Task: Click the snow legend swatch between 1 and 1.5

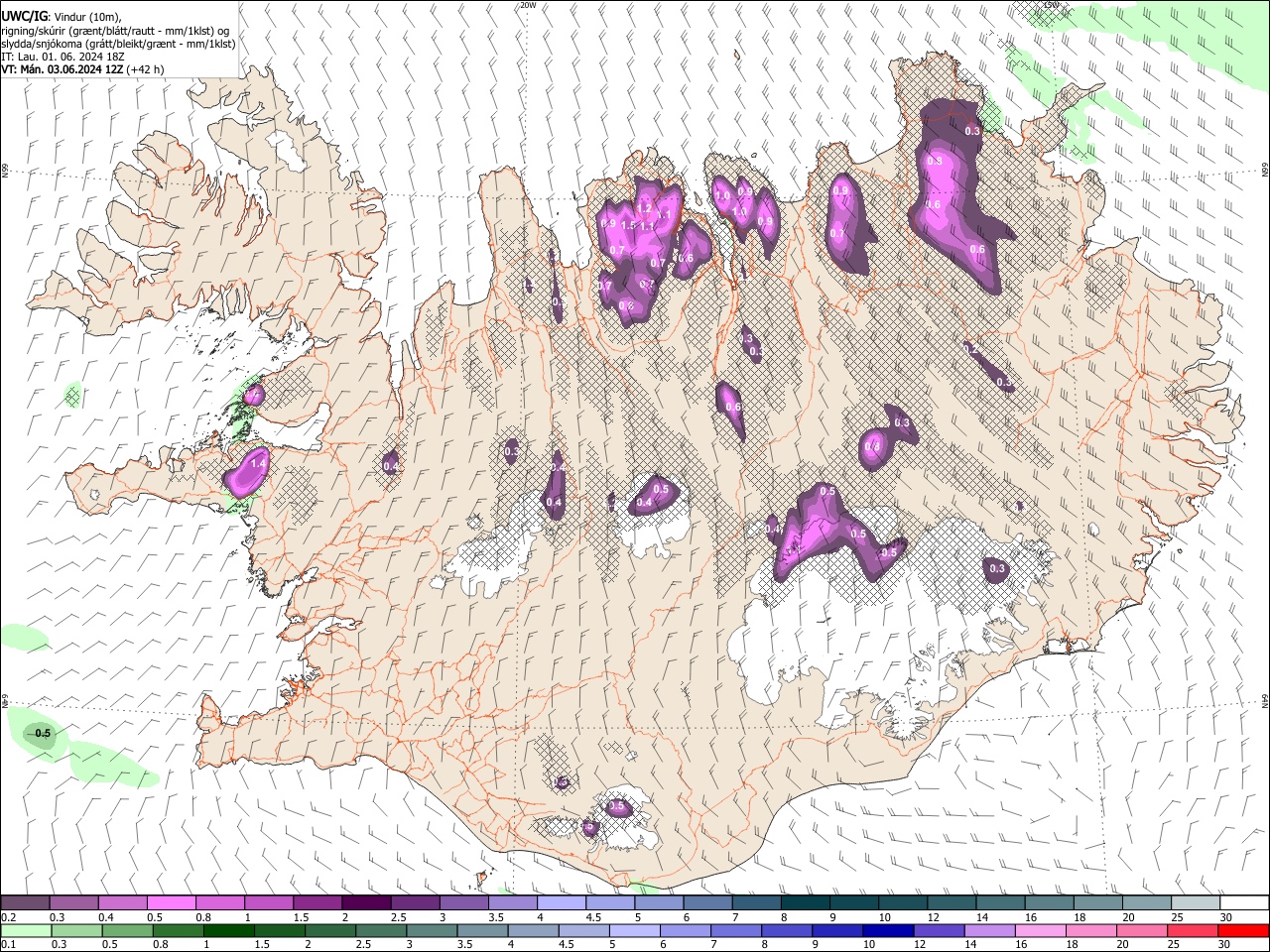Action: tap(269, 903)
